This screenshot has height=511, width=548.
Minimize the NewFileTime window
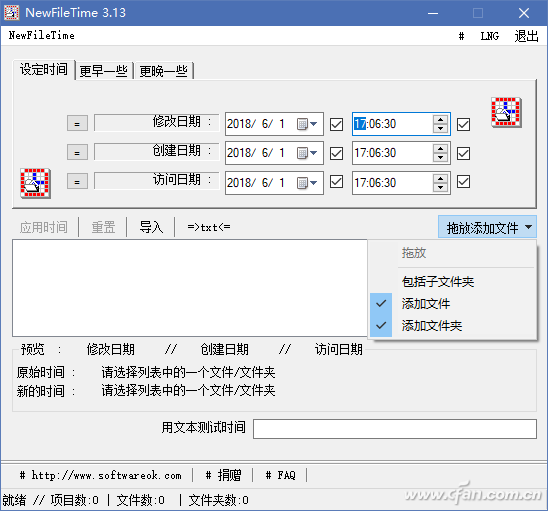click(433, 13)
